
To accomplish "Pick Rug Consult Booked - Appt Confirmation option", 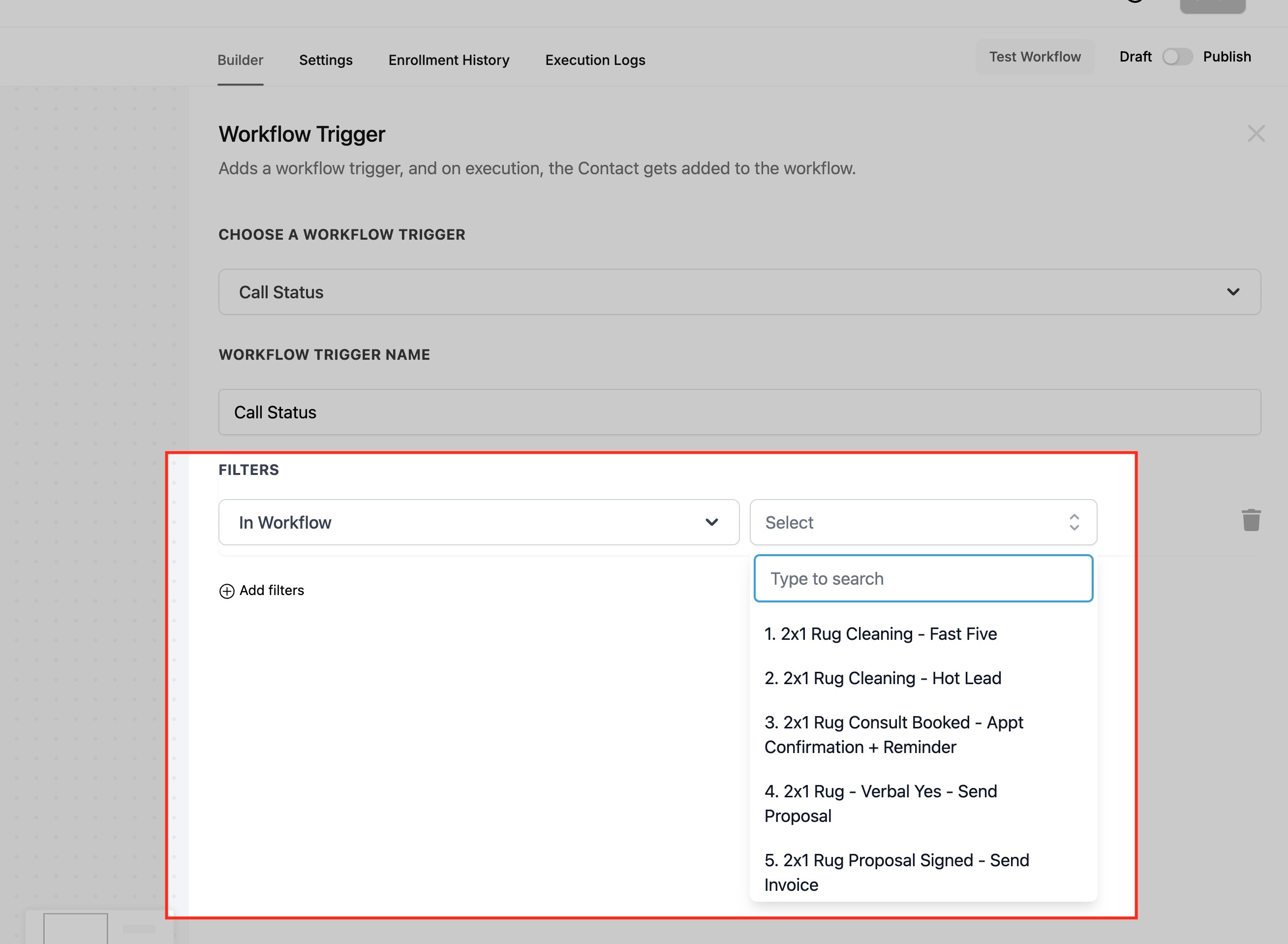I will [x=893, y=735].
